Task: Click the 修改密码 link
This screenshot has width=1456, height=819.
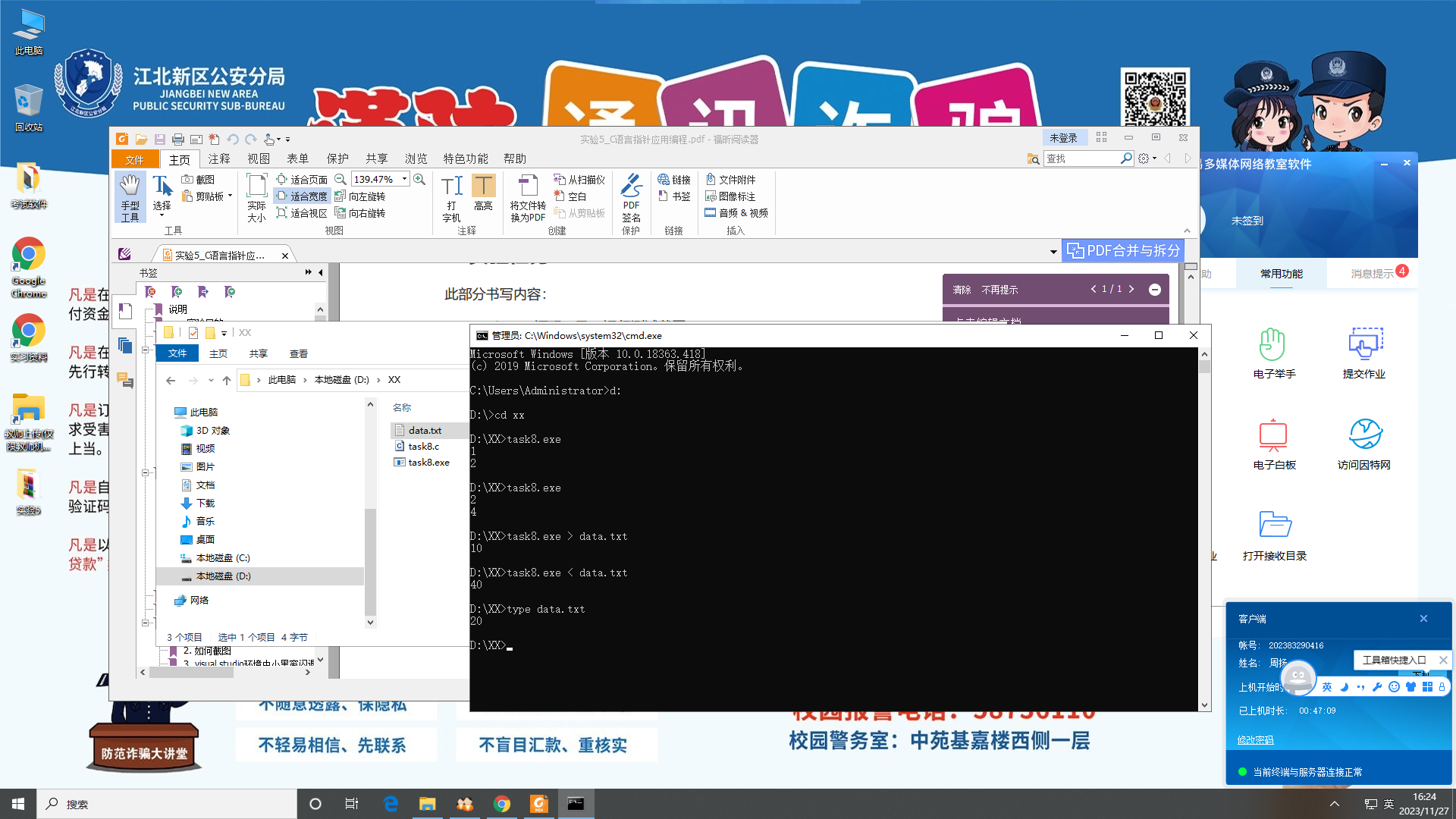Action: tap(1255, 740)
